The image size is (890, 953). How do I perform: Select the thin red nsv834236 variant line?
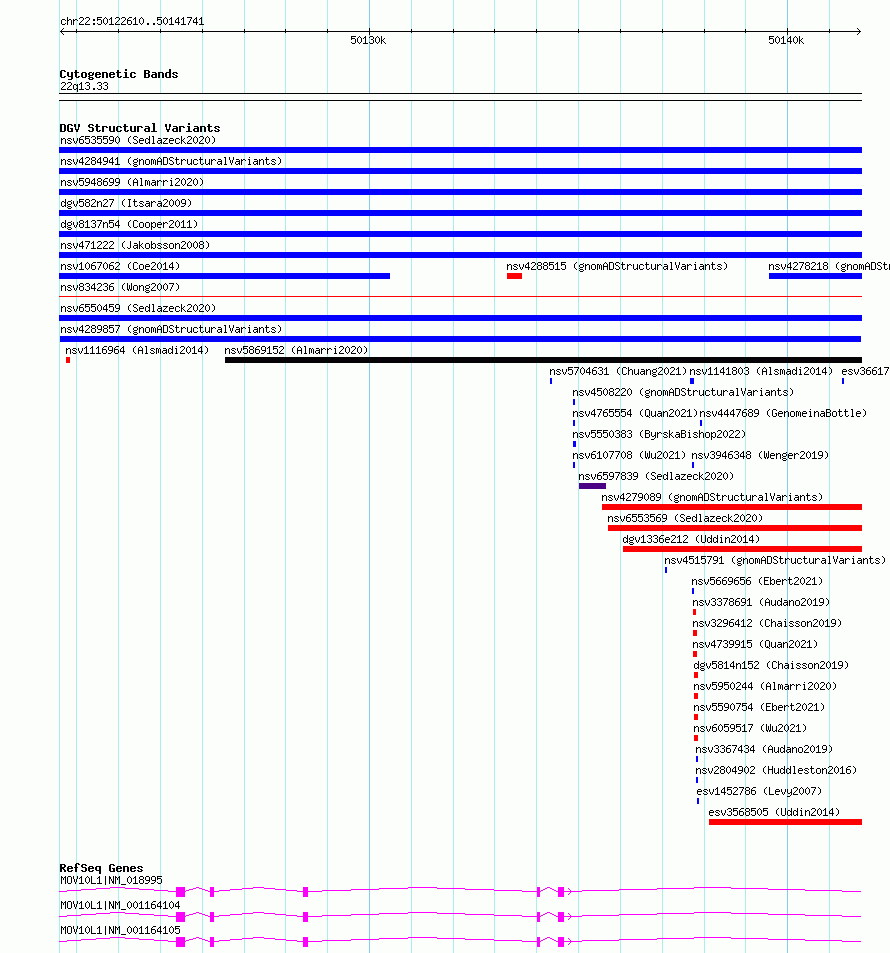click(460, 297)
